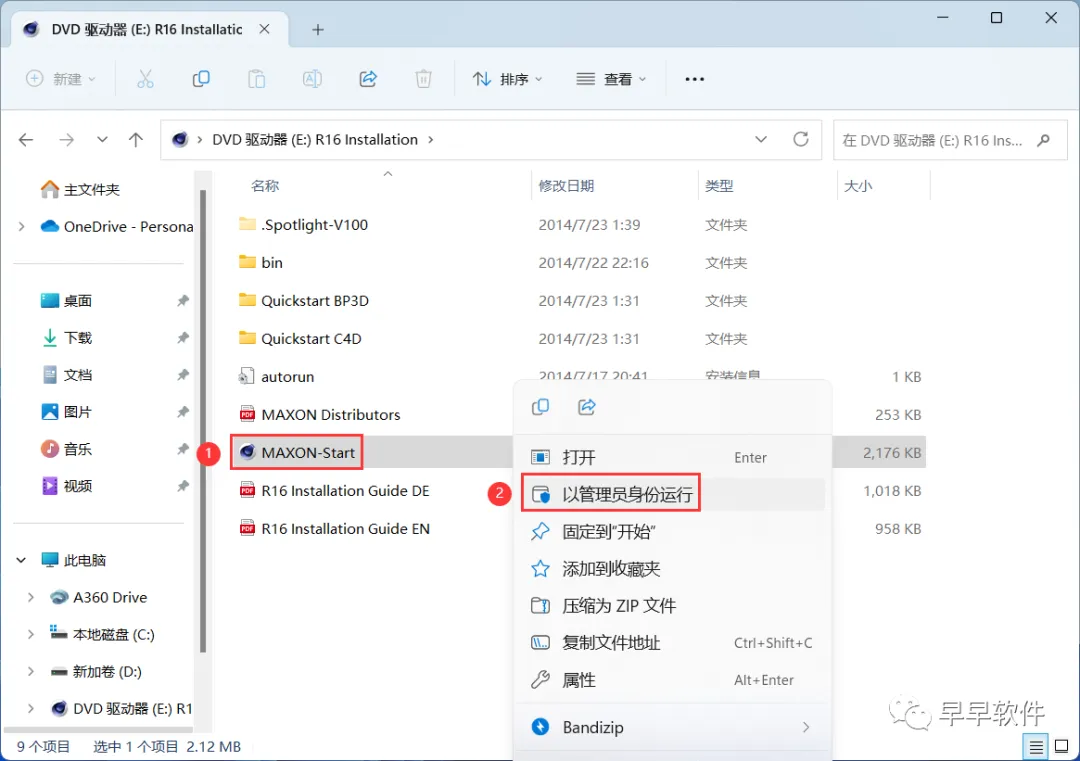Switch to large icons view in status bar
The image size is (1080, 761).
pos(1062,746)
